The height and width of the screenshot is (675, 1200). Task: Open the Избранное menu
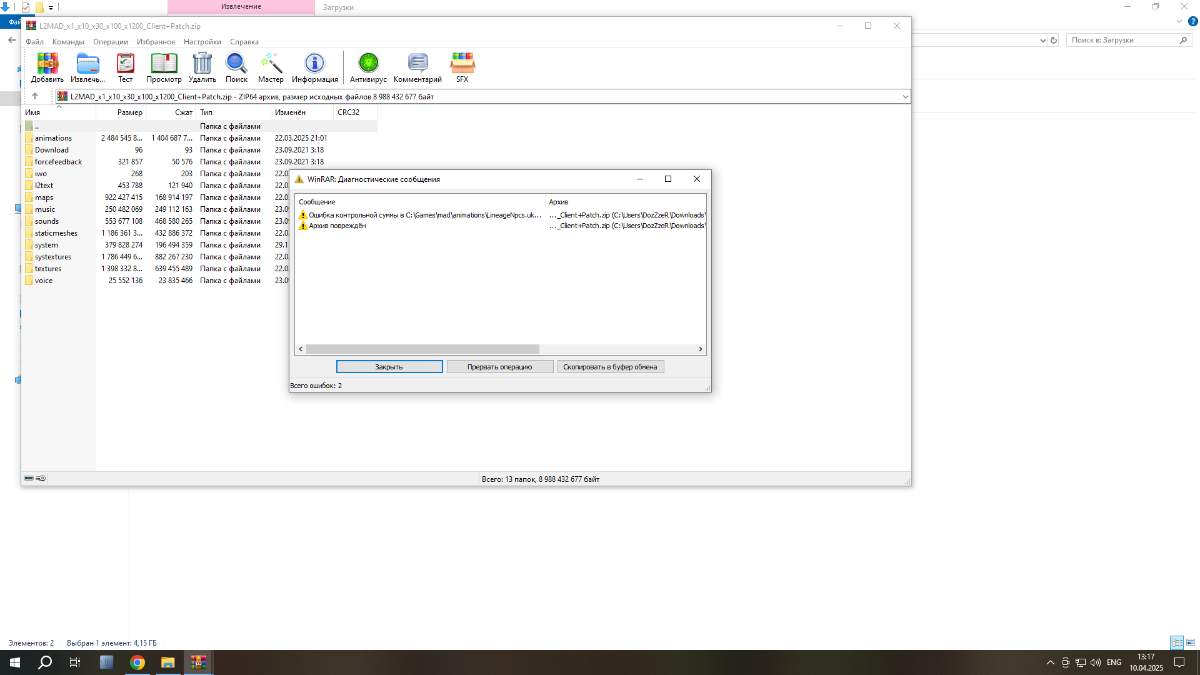[x=154, y=42]
